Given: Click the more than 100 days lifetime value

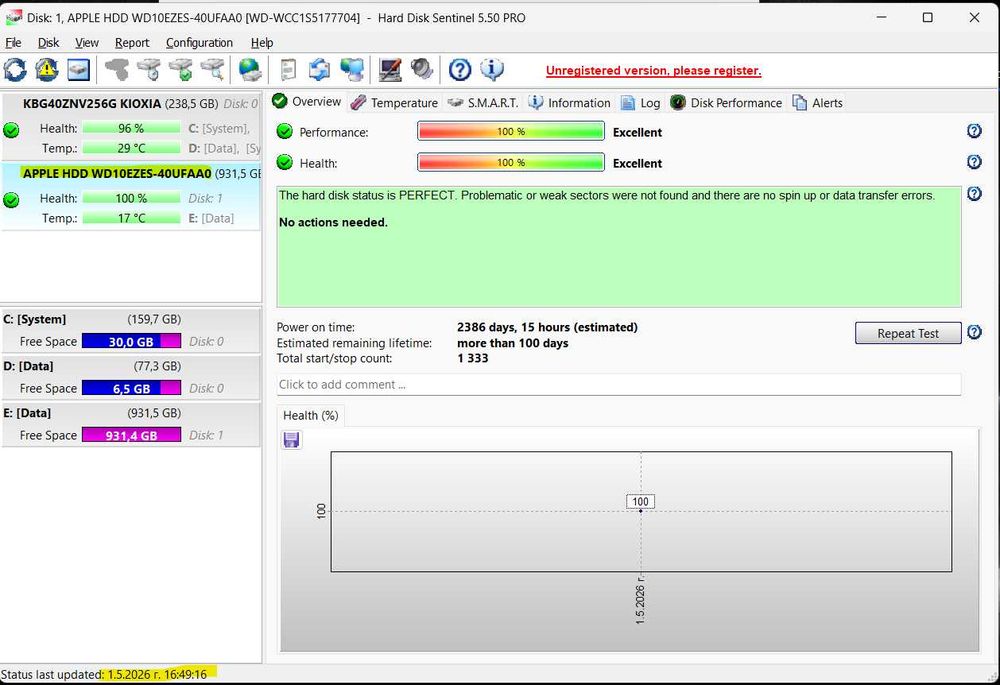Looking at the screenshot, I should pos(513,343).
